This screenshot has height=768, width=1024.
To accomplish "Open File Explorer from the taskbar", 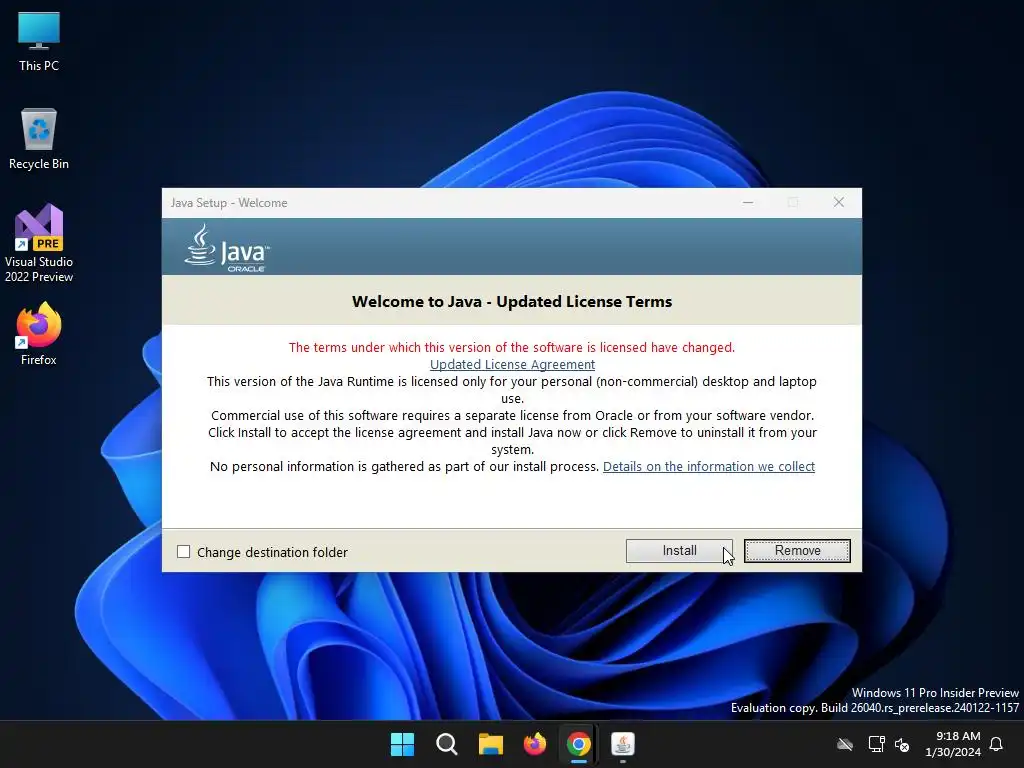I will (490, 744).
